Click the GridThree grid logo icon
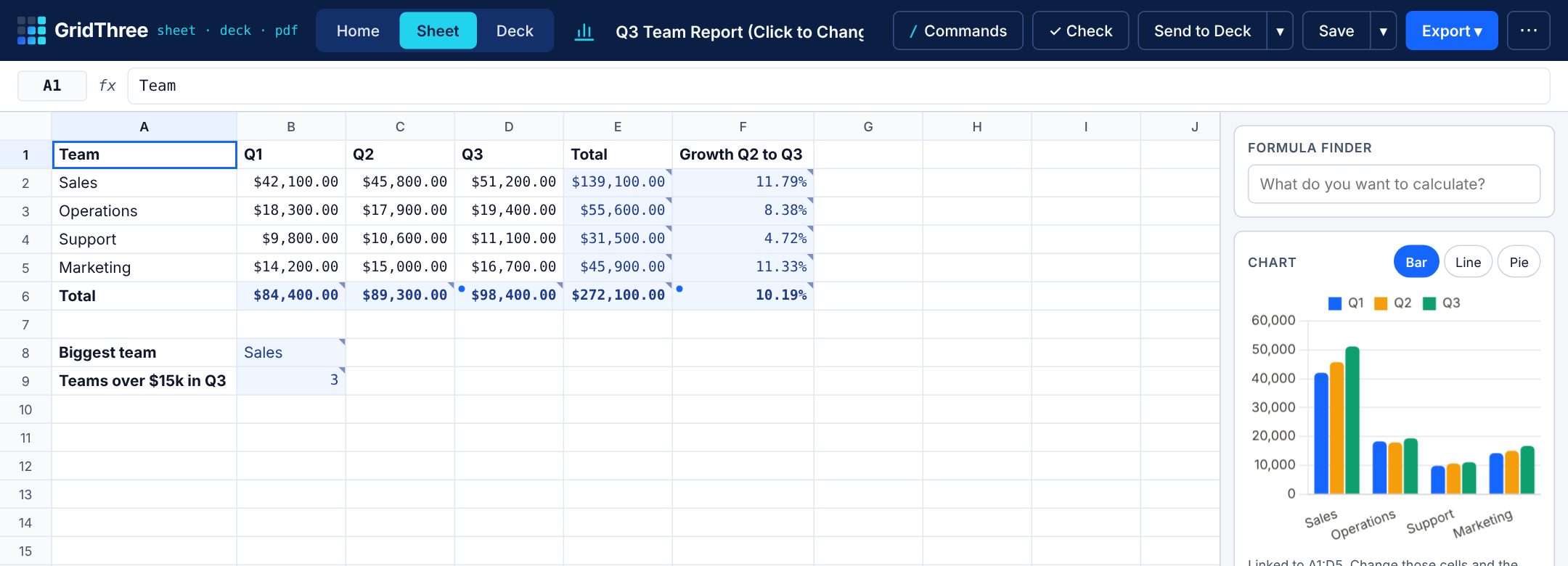The image size is (1568, 566). click(x=31, y=30)
